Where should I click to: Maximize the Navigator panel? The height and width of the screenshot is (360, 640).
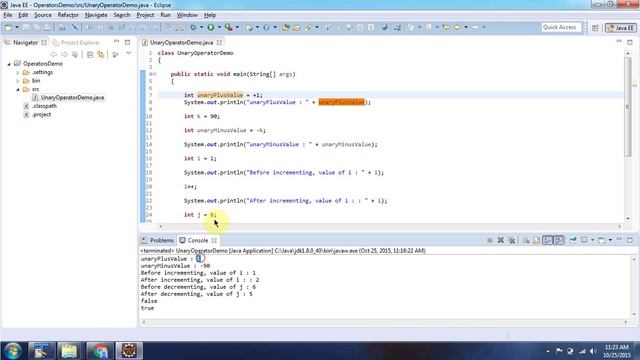pyautogui.click(x=127, y=42)
